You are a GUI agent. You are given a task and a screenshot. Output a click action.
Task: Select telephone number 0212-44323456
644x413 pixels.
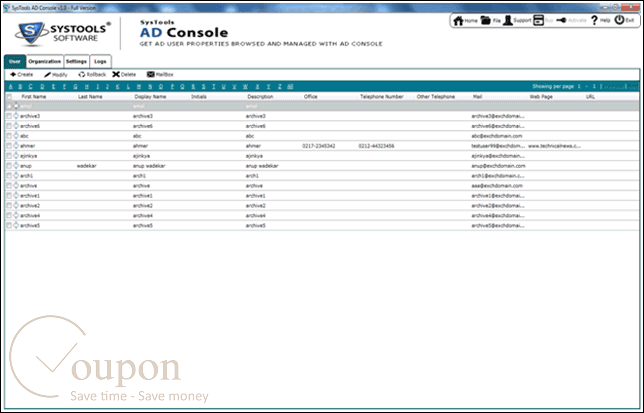tap(376, 146)
